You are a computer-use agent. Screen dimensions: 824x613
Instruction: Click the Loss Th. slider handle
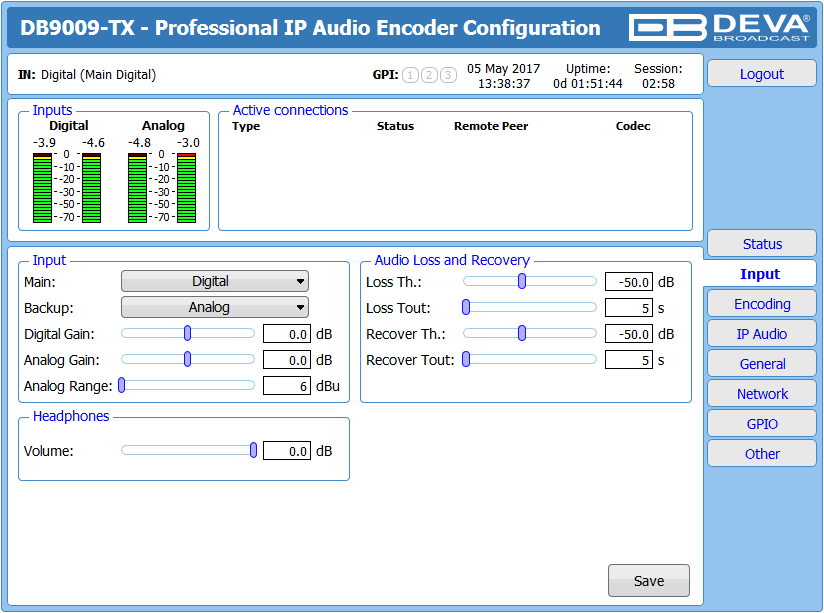(x=522, y=281)
